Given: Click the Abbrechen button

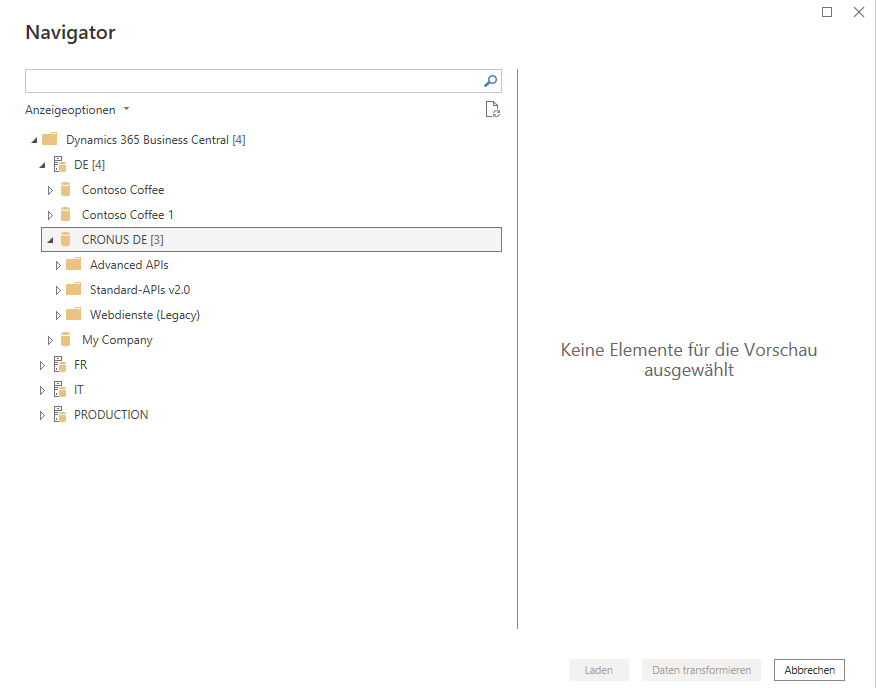Looking at the screenshot, I should pos(809,670).
